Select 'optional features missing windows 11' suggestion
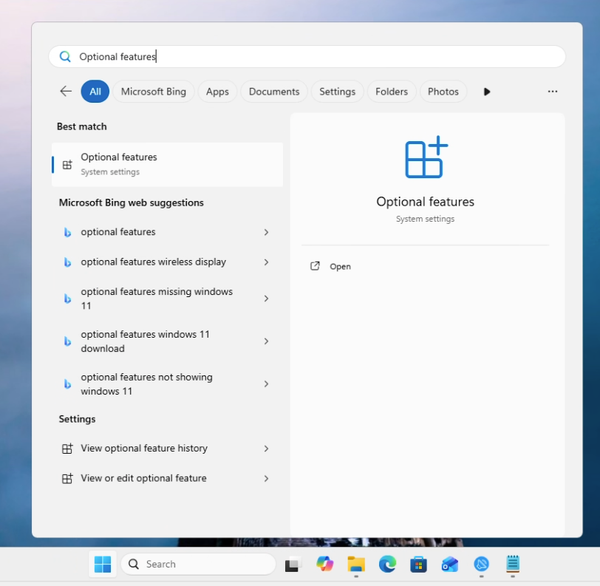This screenshot has width=600, height=586. 167,299
